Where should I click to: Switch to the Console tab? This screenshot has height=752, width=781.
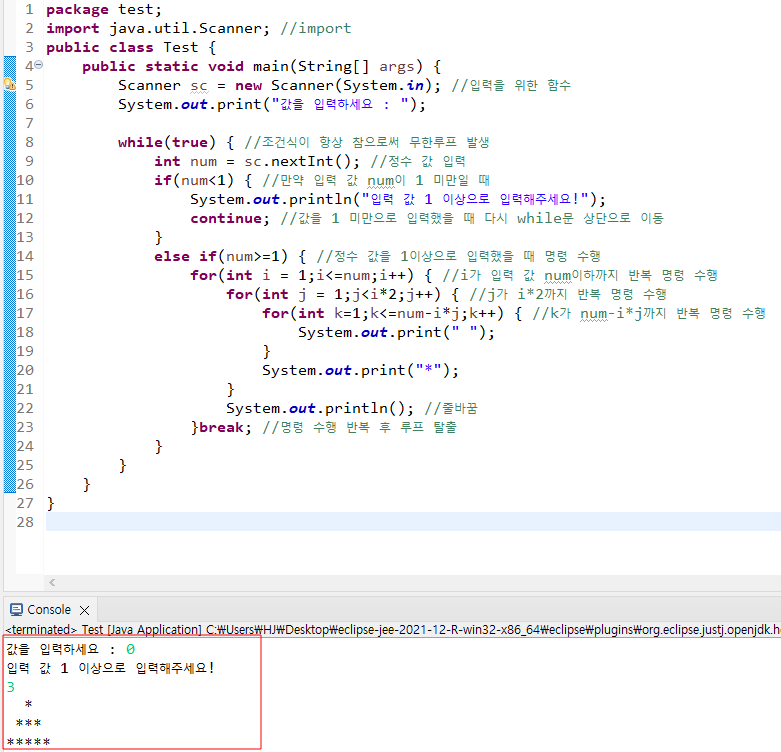(49, 610)
